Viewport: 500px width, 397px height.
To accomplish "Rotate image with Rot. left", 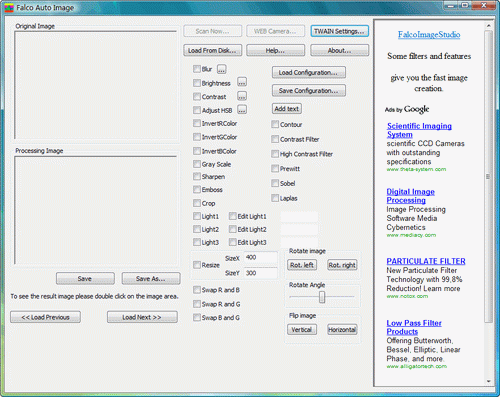I will point(302,265).
